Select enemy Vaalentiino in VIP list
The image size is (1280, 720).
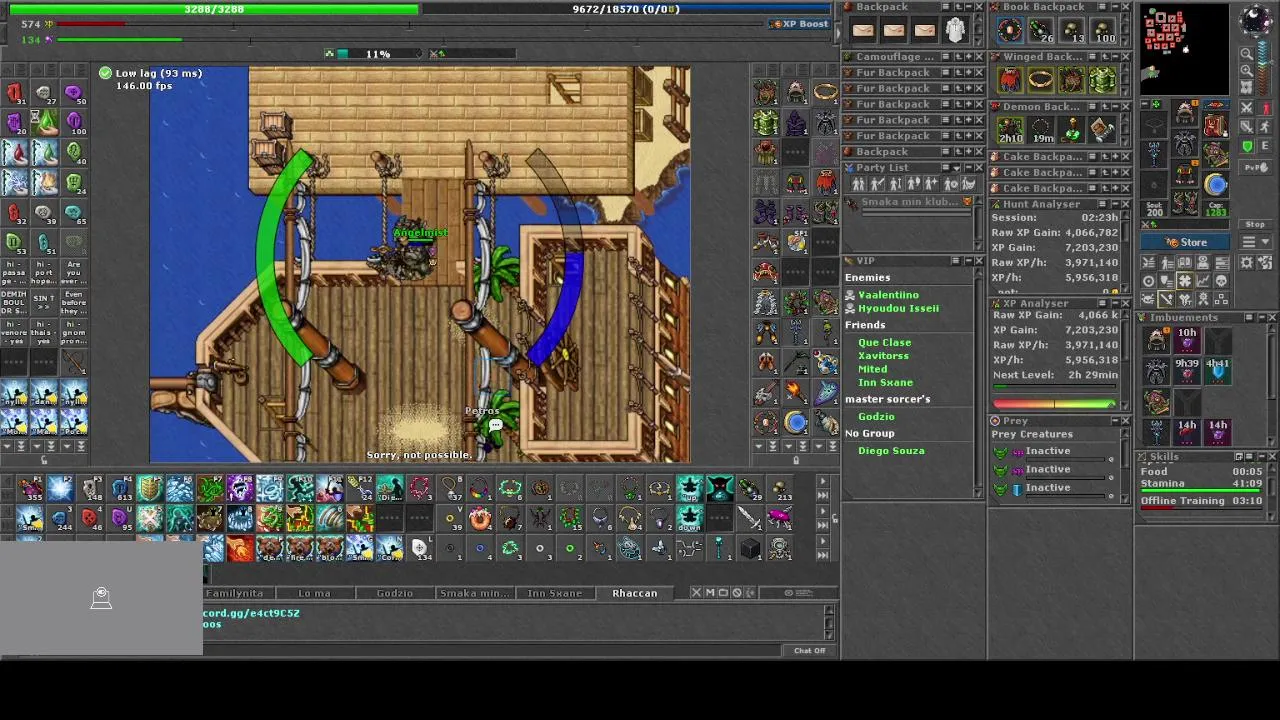888,295
